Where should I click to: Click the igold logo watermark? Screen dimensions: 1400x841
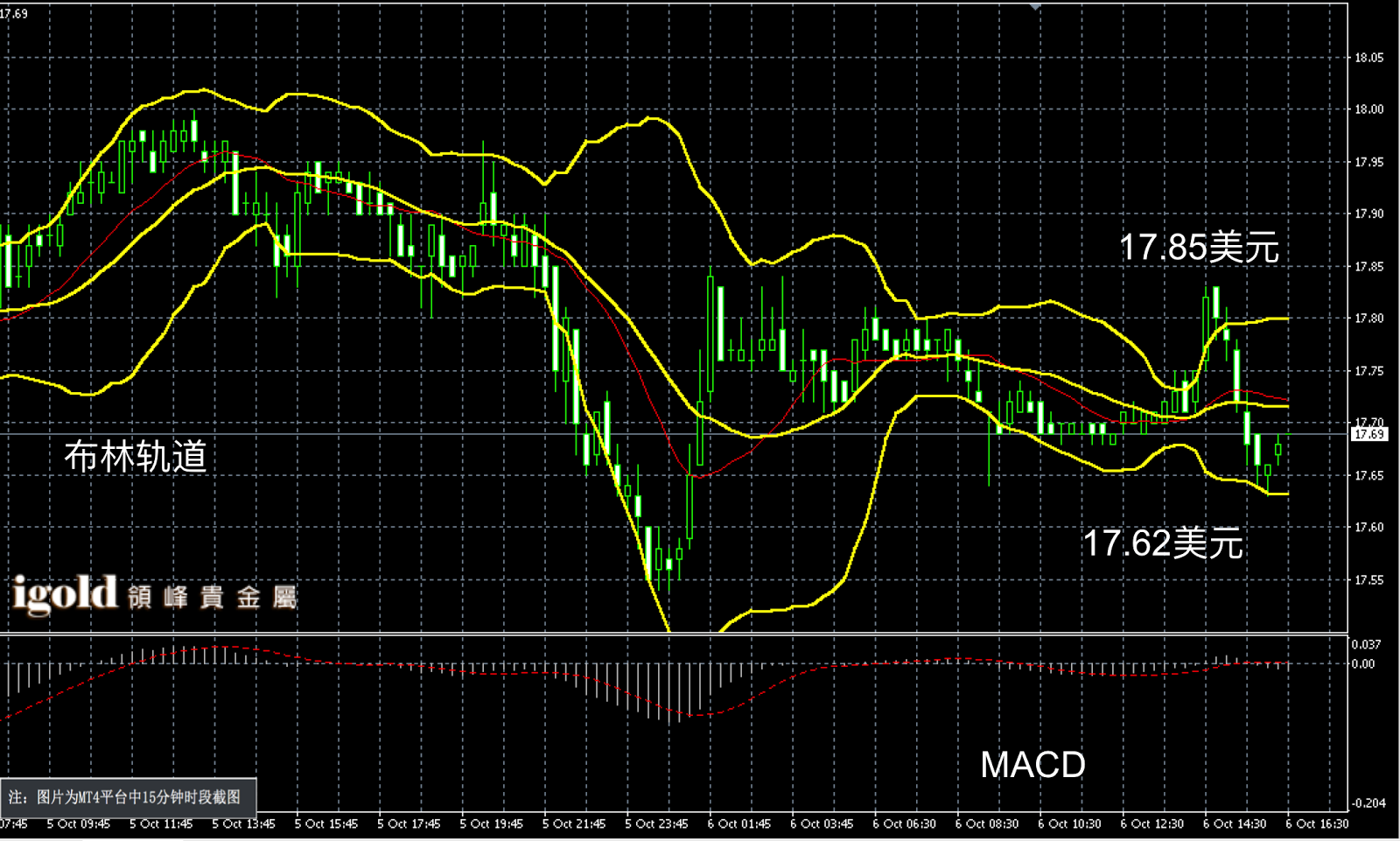click(x=65, y=594)
